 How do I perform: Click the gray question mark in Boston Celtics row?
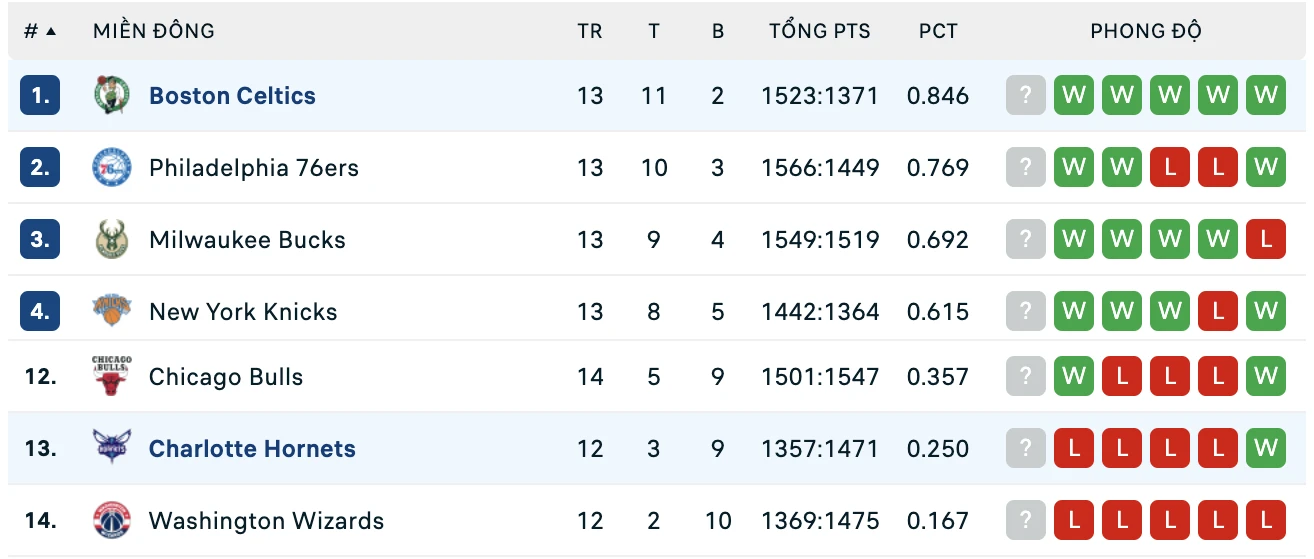1026,96
